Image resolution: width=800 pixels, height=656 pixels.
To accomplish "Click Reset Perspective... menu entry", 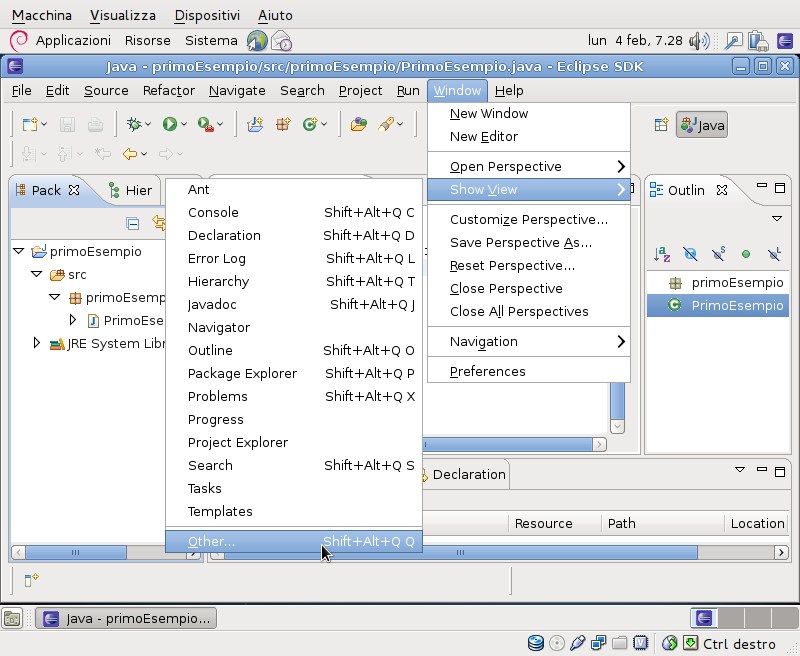I will click(x=529, y=265).
